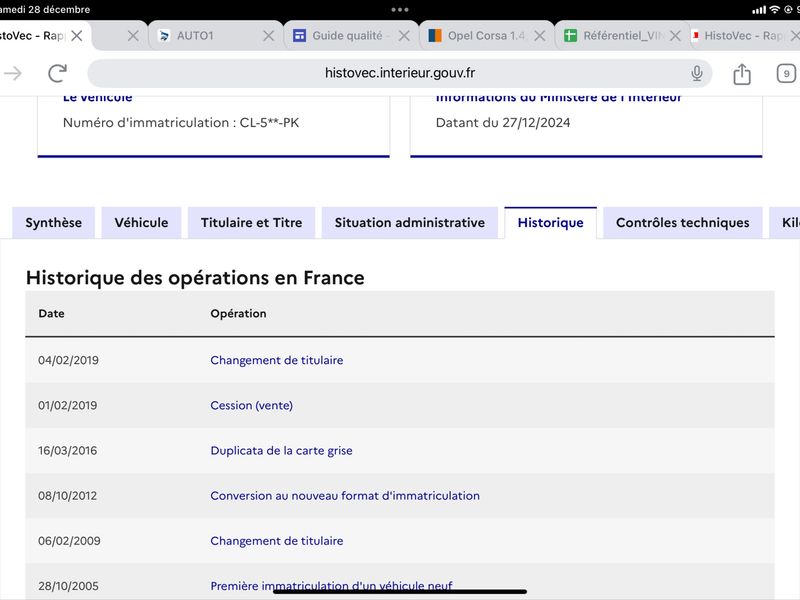Select the date 28/10/2005

(x=68, y=586)
